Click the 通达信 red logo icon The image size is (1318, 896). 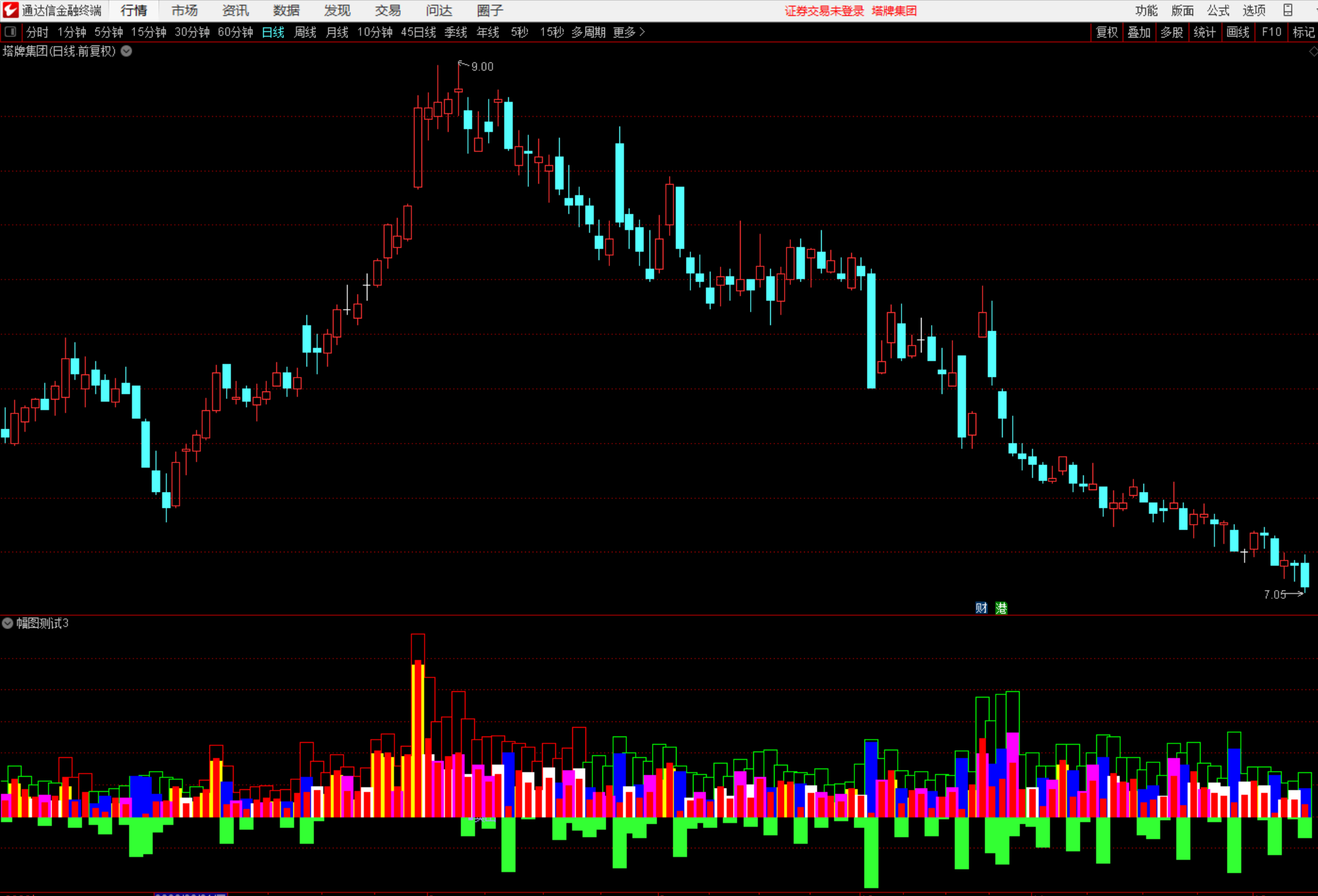click(x=11, y=10)
